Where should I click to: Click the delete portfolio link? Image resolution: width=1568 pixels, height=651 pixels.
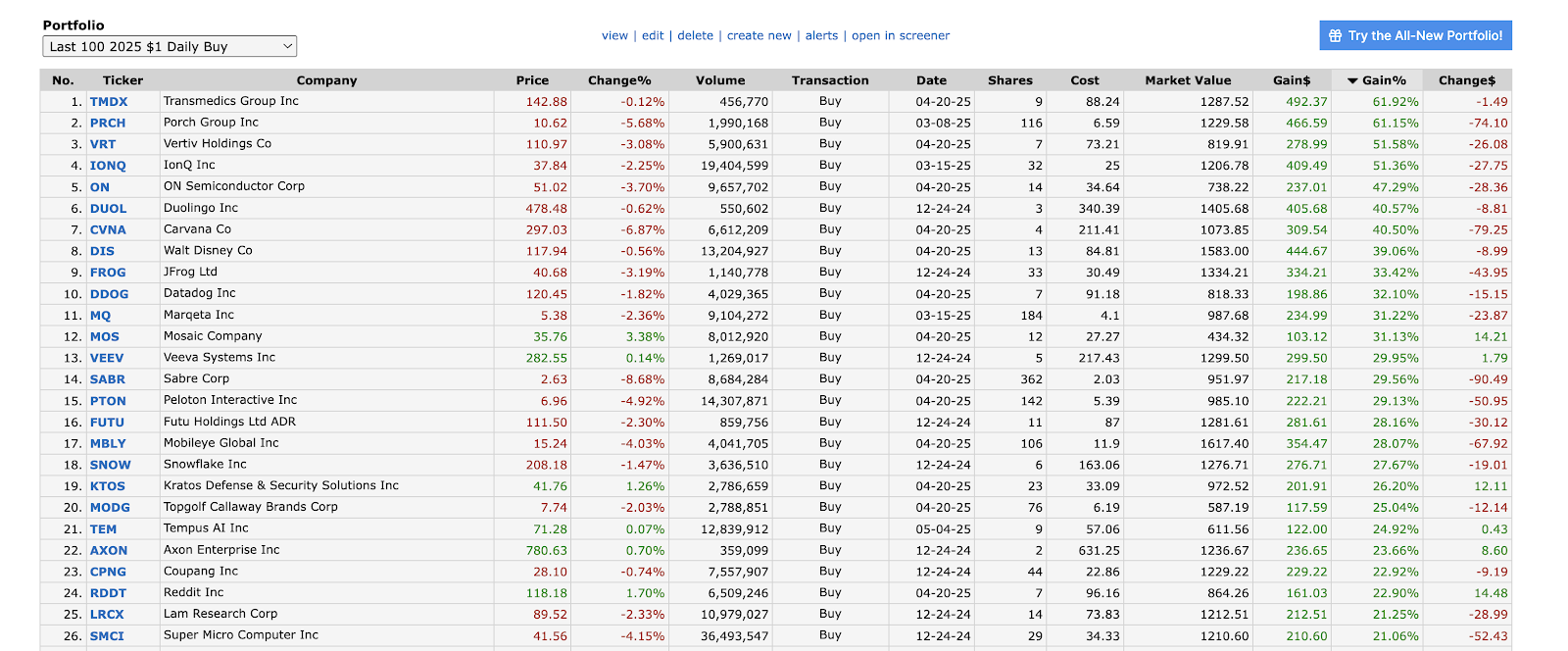[695, 35]
